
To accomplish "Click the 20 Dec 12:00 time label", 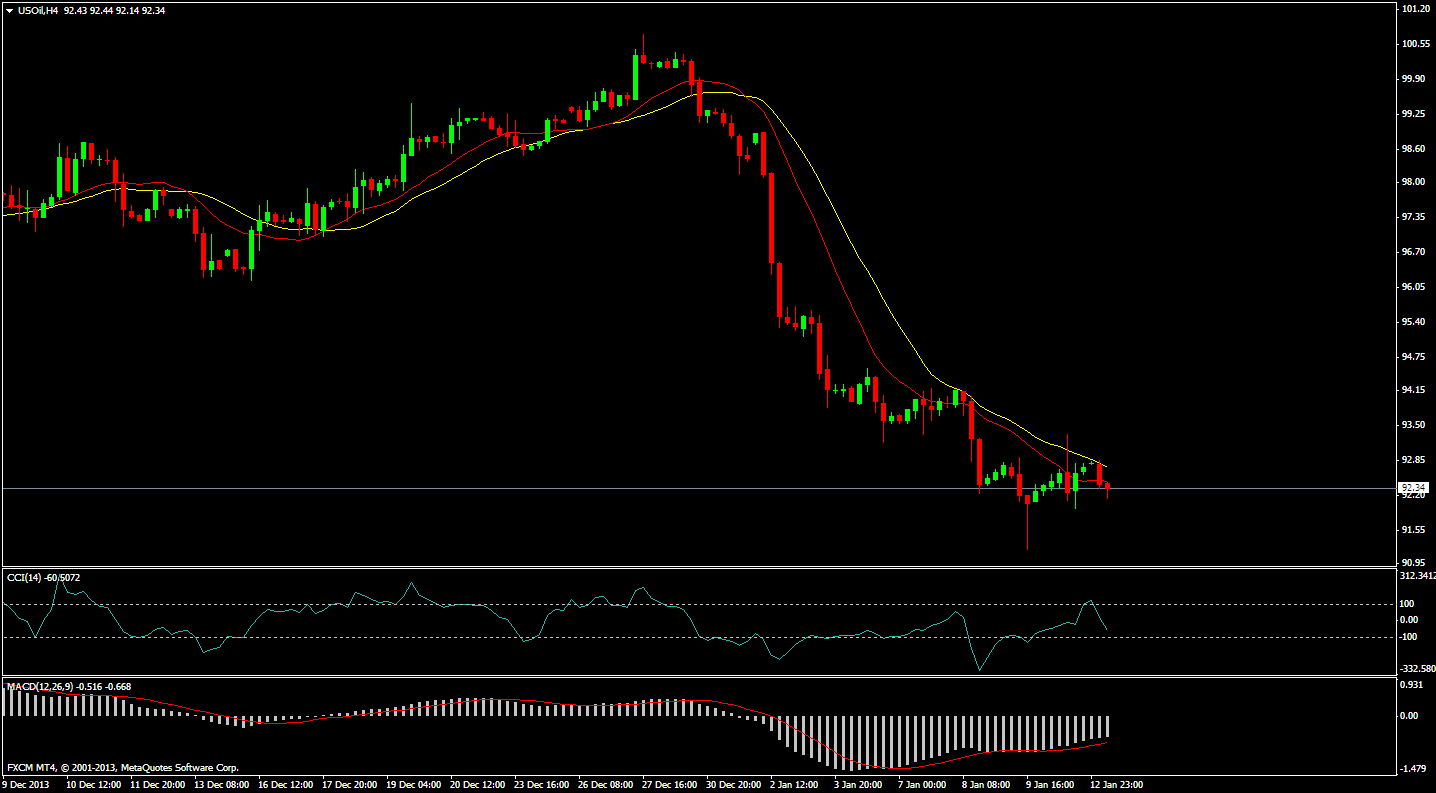I will [x=477, y=785].
